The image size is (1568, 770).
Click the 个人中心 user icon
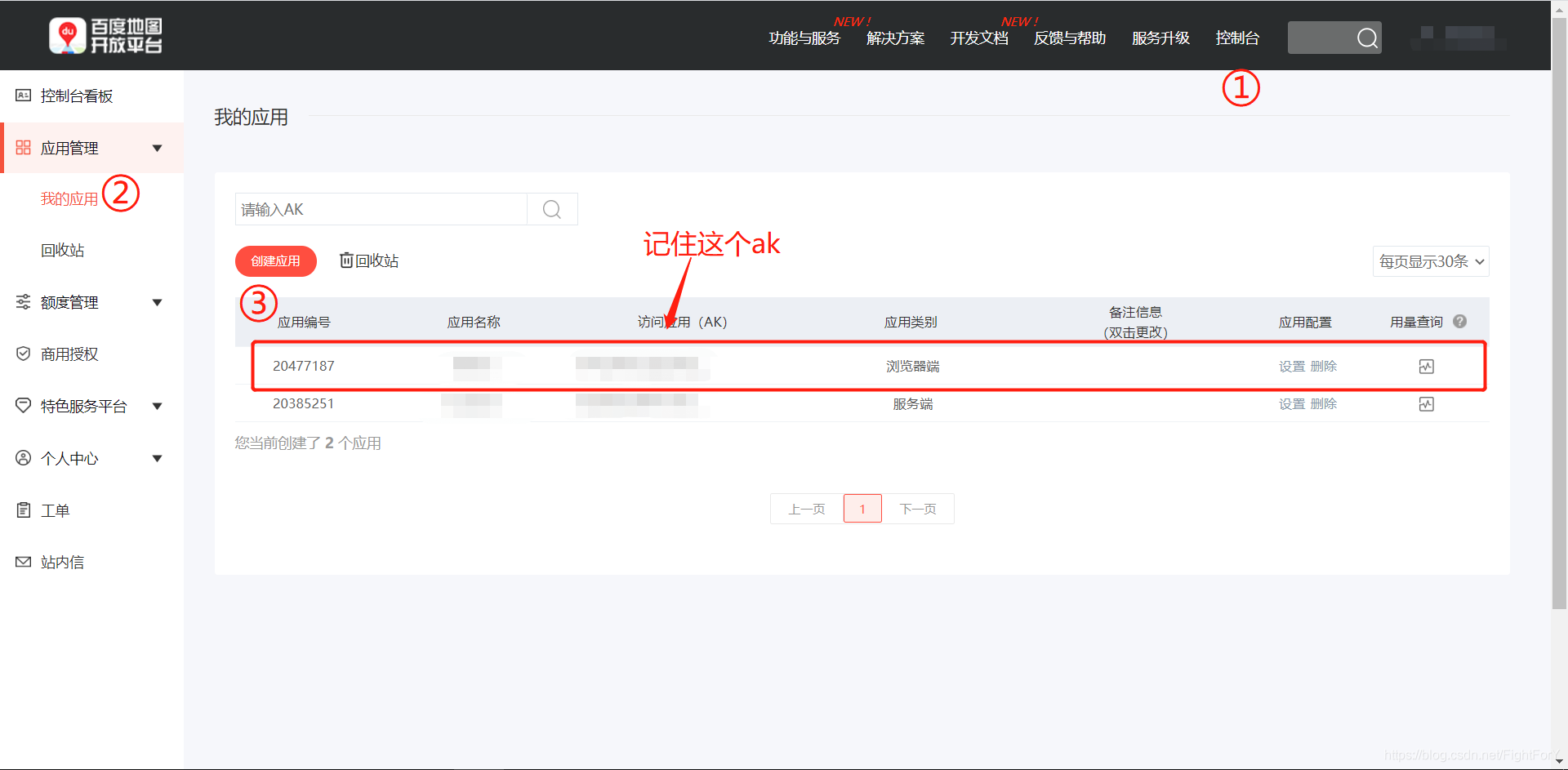point(24,458)
